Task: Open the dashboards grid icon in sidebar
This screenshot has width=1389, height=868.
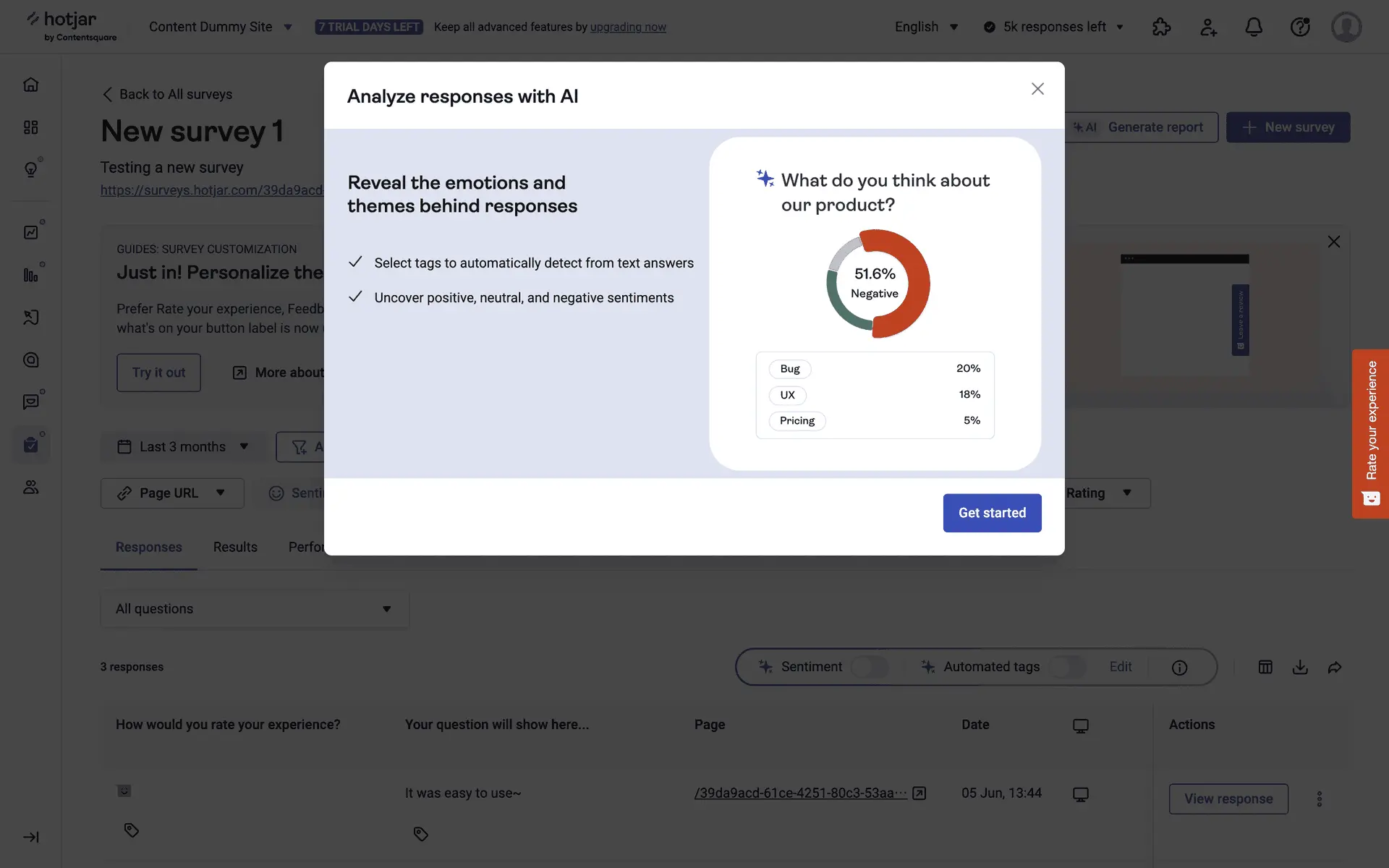Action: [x=30, y=127]
